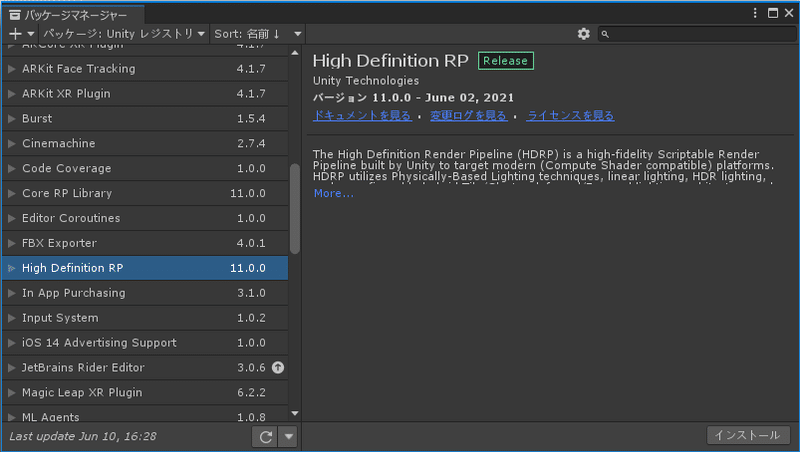800x452 pixels.
Task: Select the Core RP Library package
Action: click(x=145, y=193)
